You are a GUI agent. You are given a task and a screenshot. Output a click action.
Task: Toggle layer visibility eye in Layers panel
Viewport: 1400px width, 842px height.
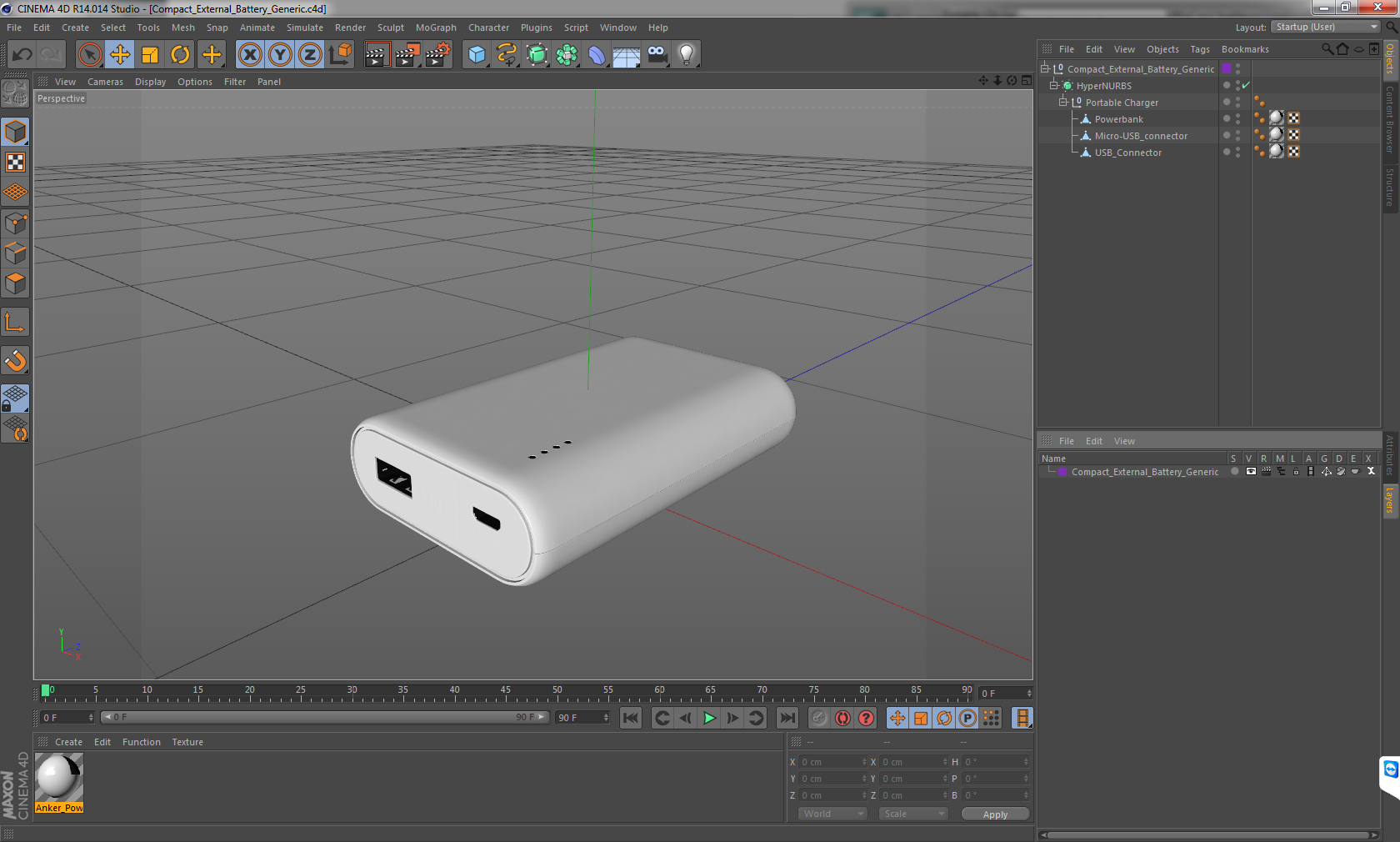(1251, 472)
